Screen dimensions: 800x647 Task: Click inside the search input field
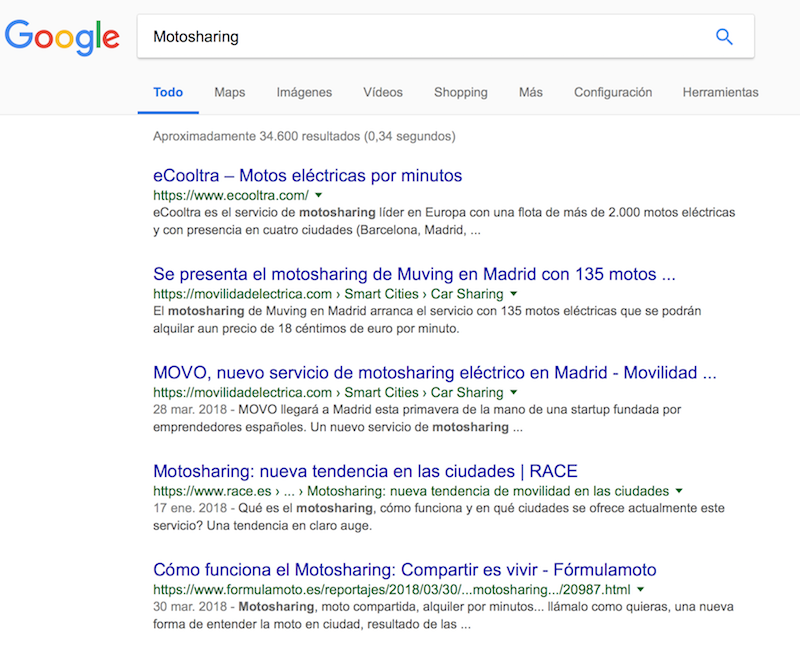(400, 36)
